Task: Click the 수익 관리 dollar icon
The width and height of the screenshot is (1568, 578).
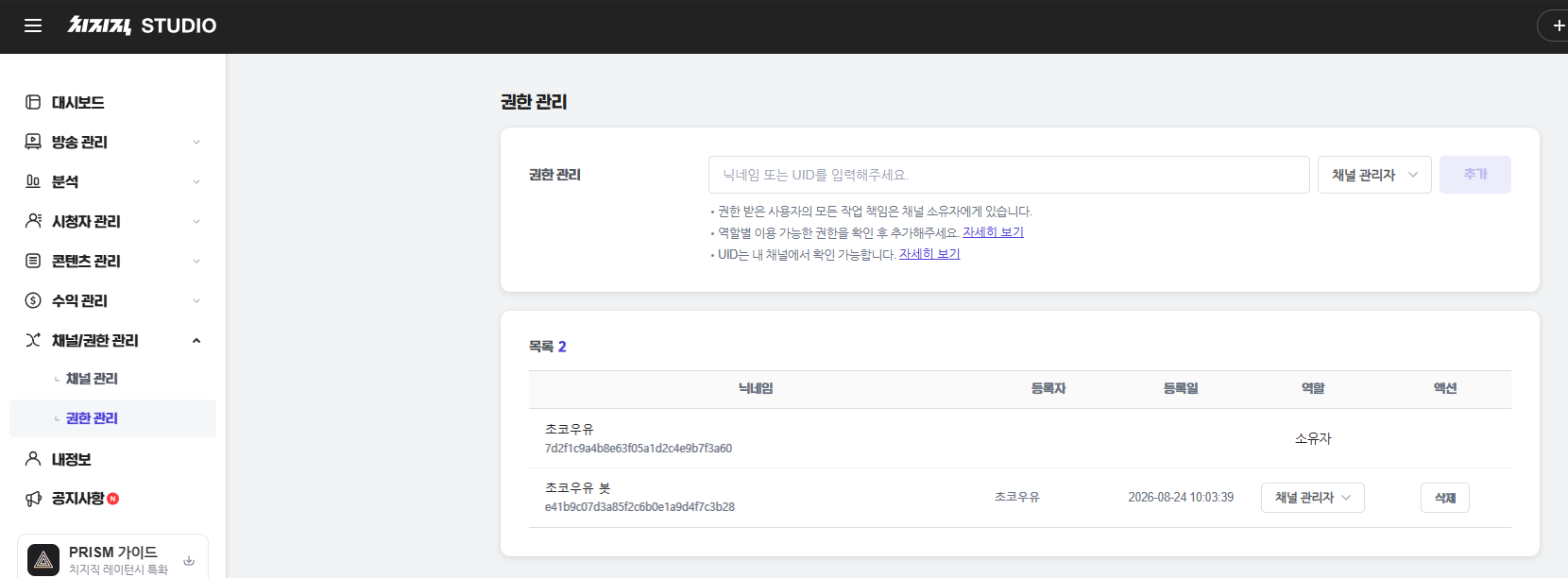Action: click(x=33, y=300)
